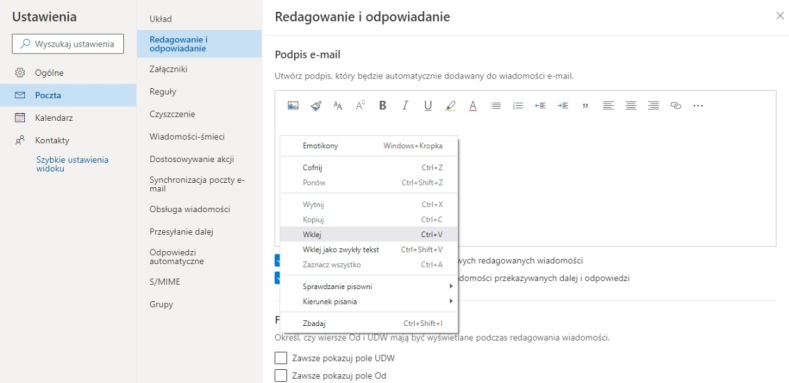Open more formatting options (three dots)

[x=698, y=106]
